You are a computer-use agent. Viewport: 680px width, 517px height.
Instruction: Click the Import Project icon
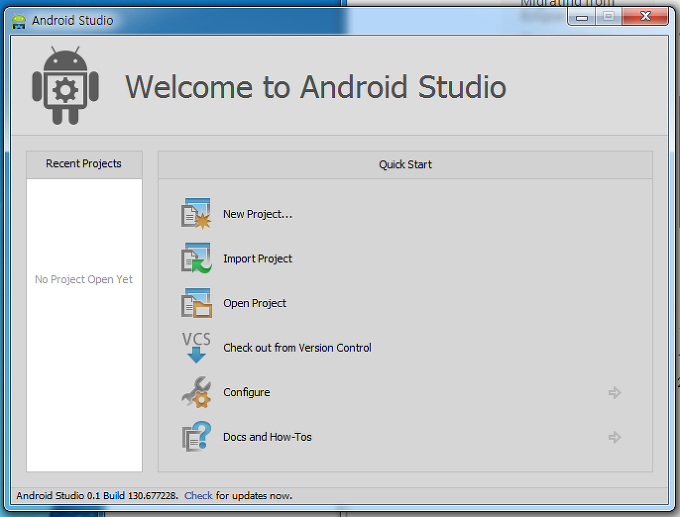tap(196, 258)
